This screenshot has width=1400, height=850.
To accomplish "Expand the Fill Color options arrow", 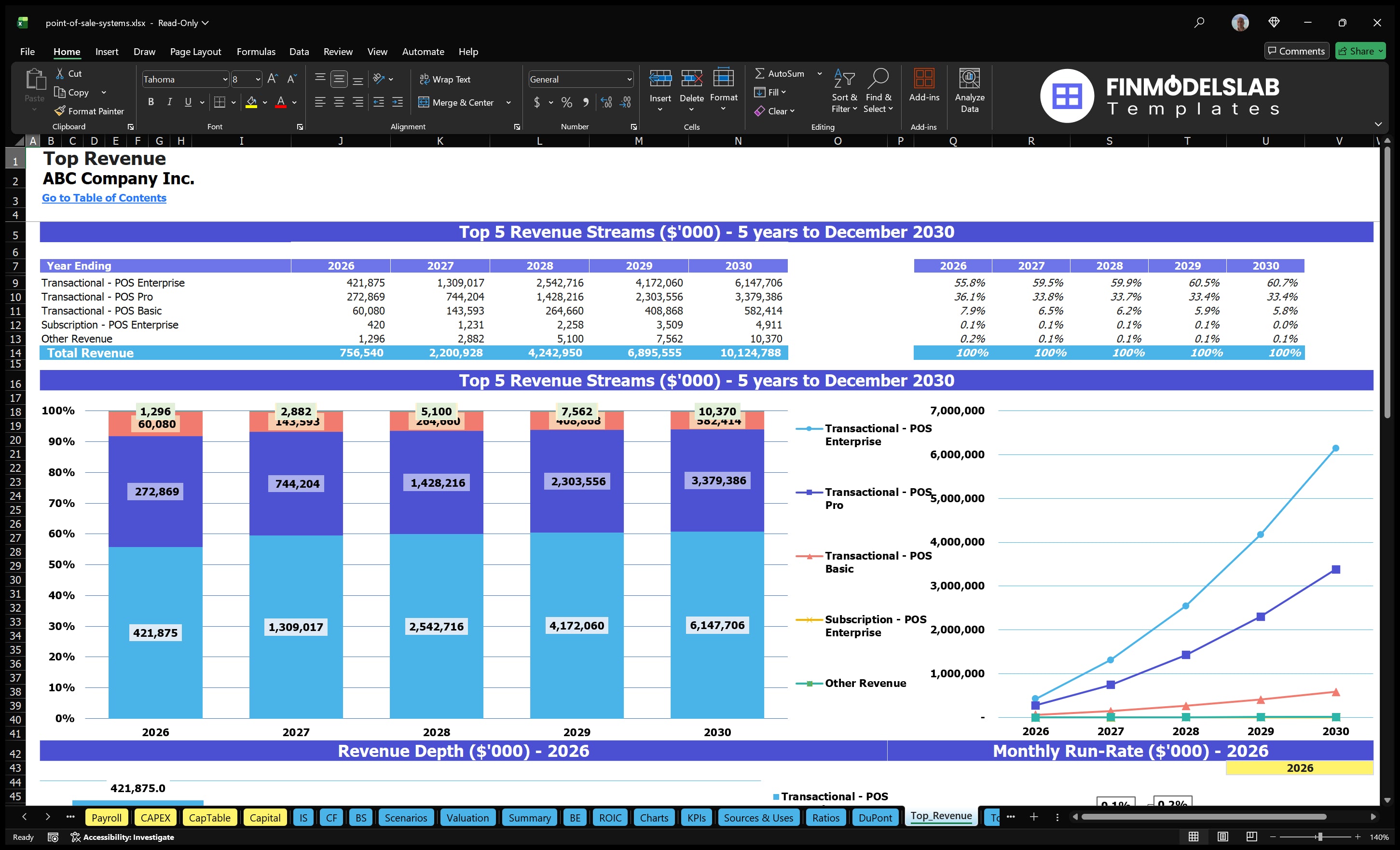I will point(265,103).
